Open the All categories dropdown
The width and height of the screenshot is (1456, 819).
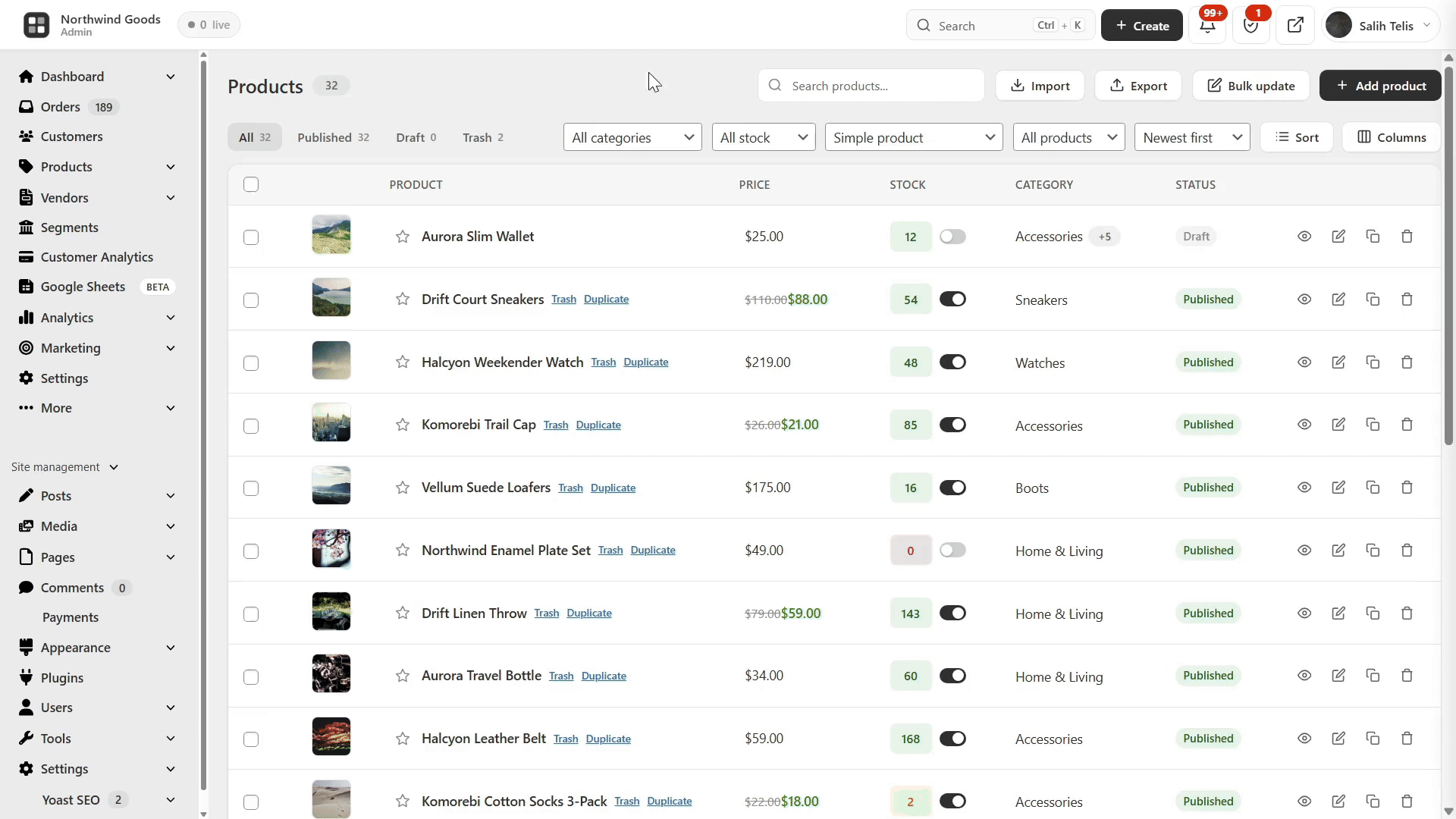632,137
